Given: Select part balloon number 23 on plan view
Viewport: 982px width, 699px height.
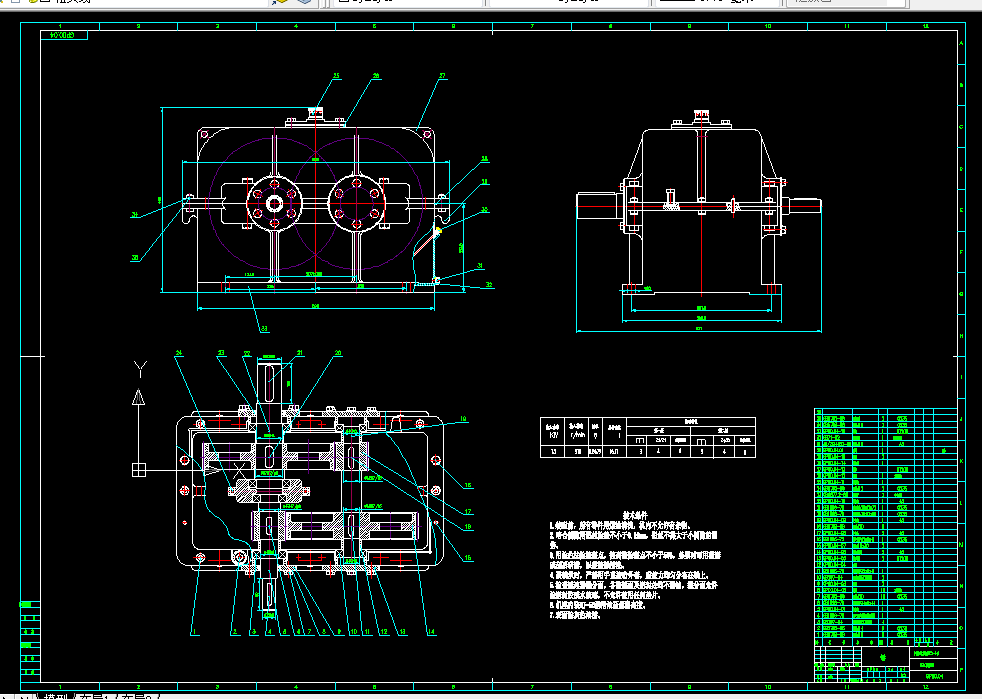Looking at the screenshot, I should click(x=221, y=353).
